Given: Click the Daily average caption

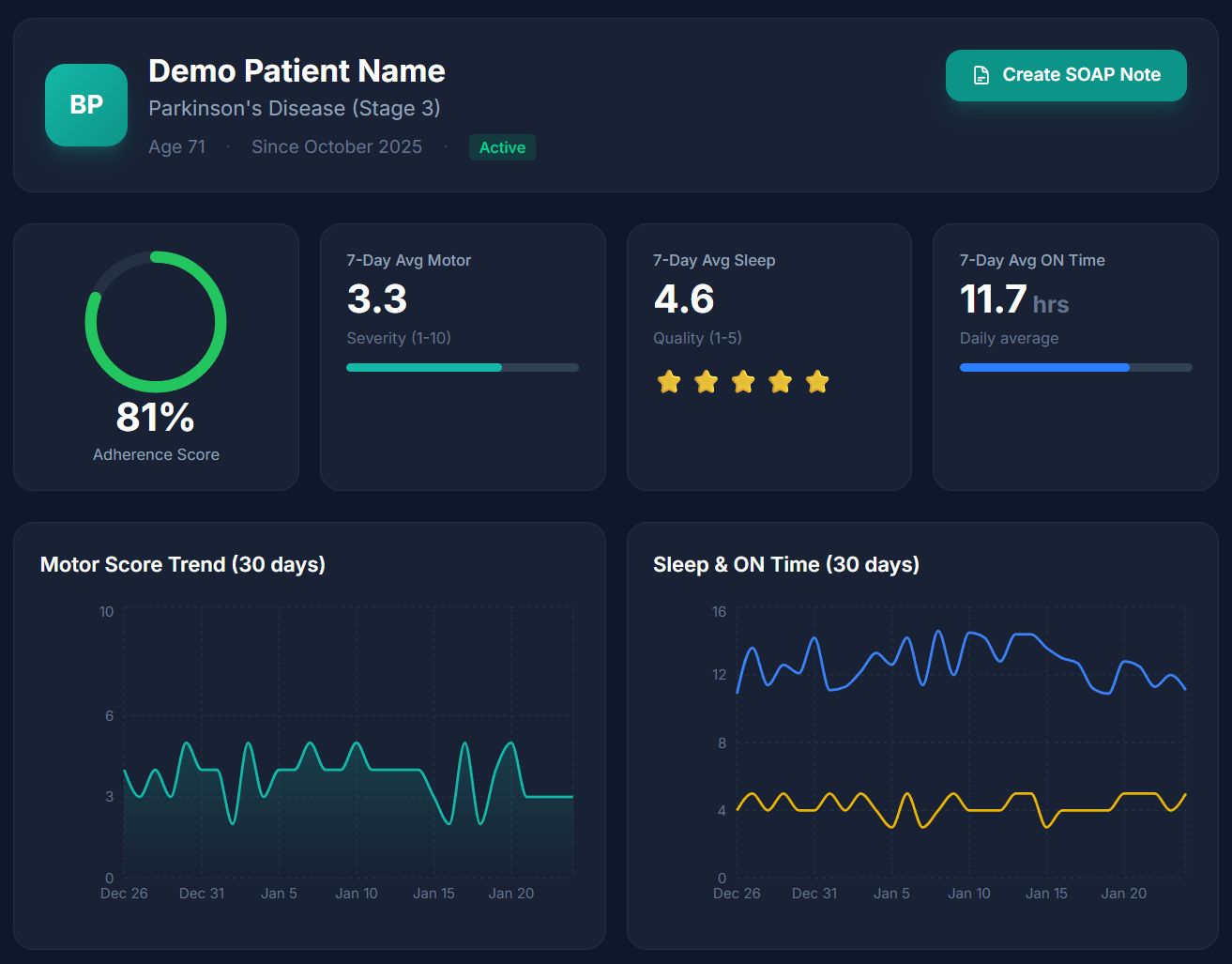Looking at the screenshot, I should pos(1009,338).
